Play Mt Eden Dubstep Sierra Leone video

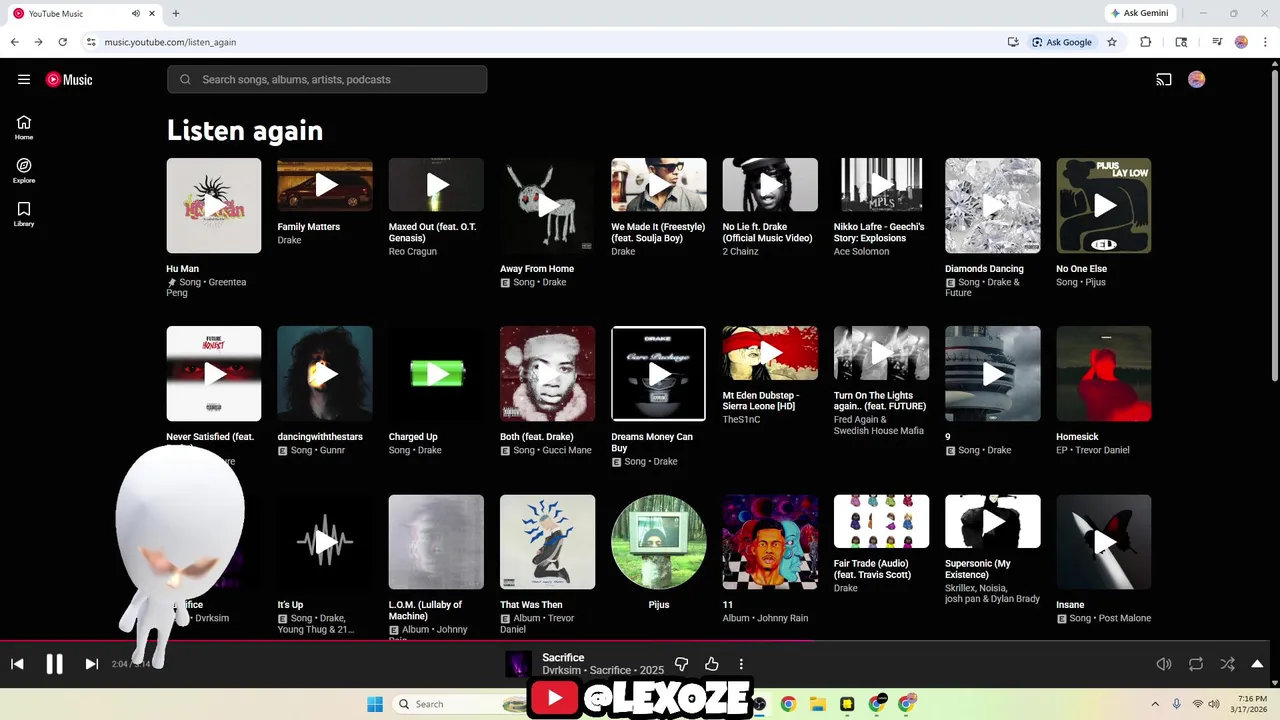[x=770, y=352]
